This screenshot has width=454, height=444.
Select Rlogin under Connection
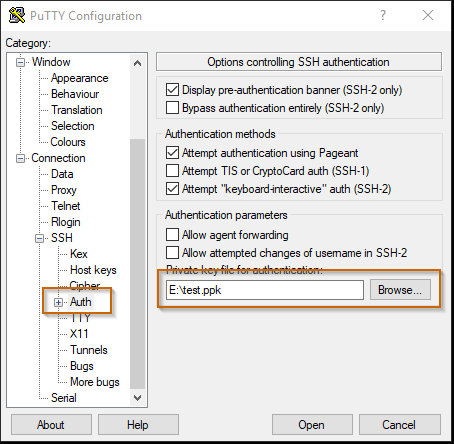coord(66,222)
